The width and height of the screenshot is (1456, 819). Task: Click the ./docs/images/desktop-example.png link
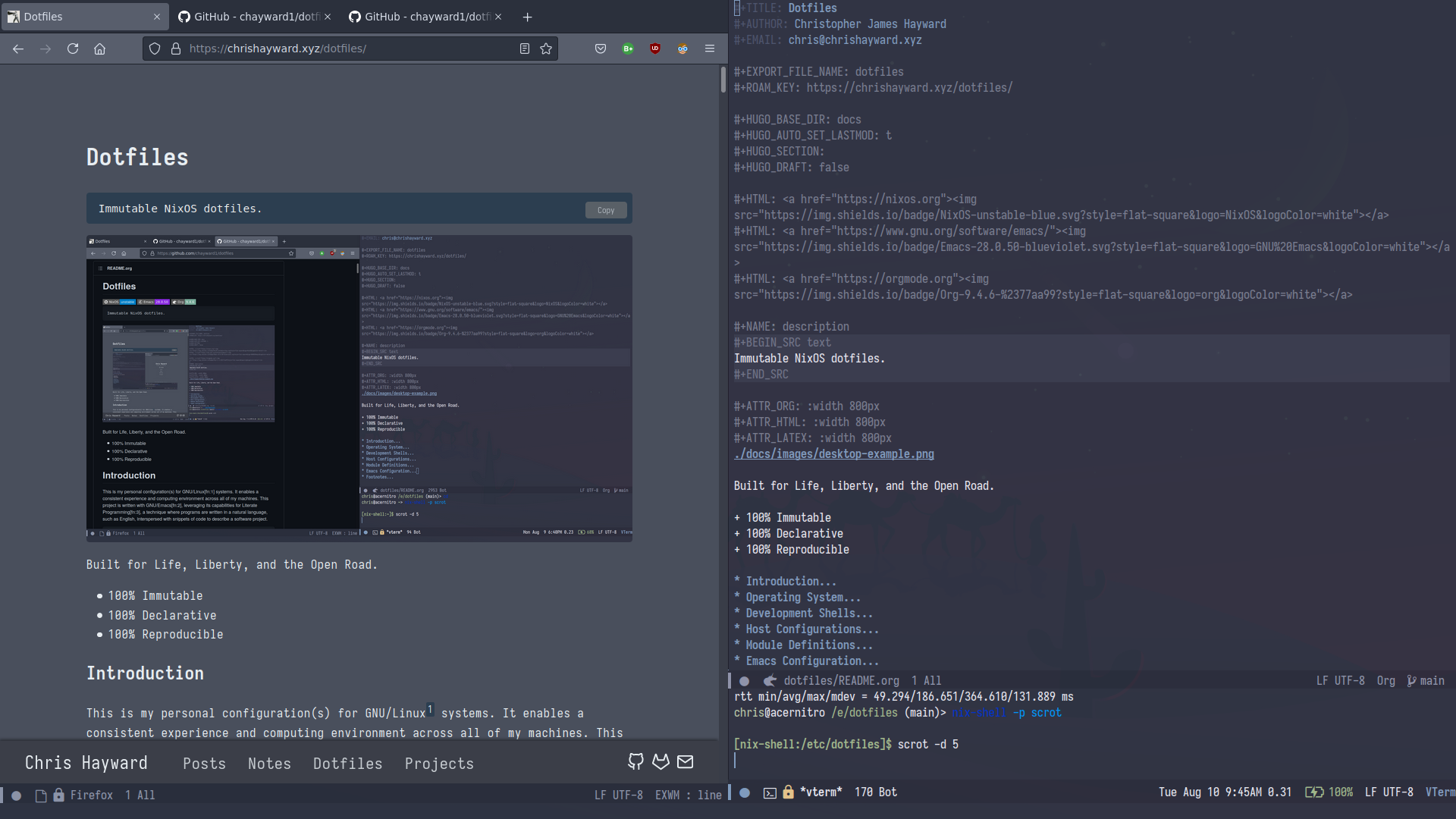[x=834, y=453]
